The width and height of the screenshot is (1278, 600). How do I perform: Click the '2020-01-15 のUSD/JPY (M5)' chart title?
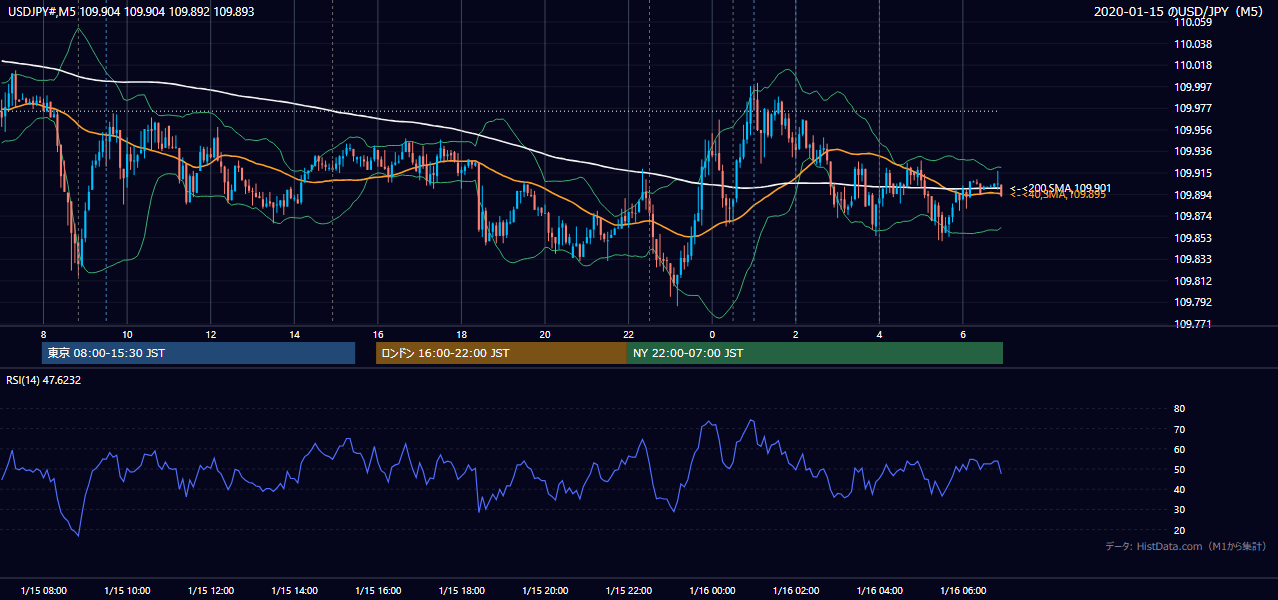click(x=1180, y=12)
